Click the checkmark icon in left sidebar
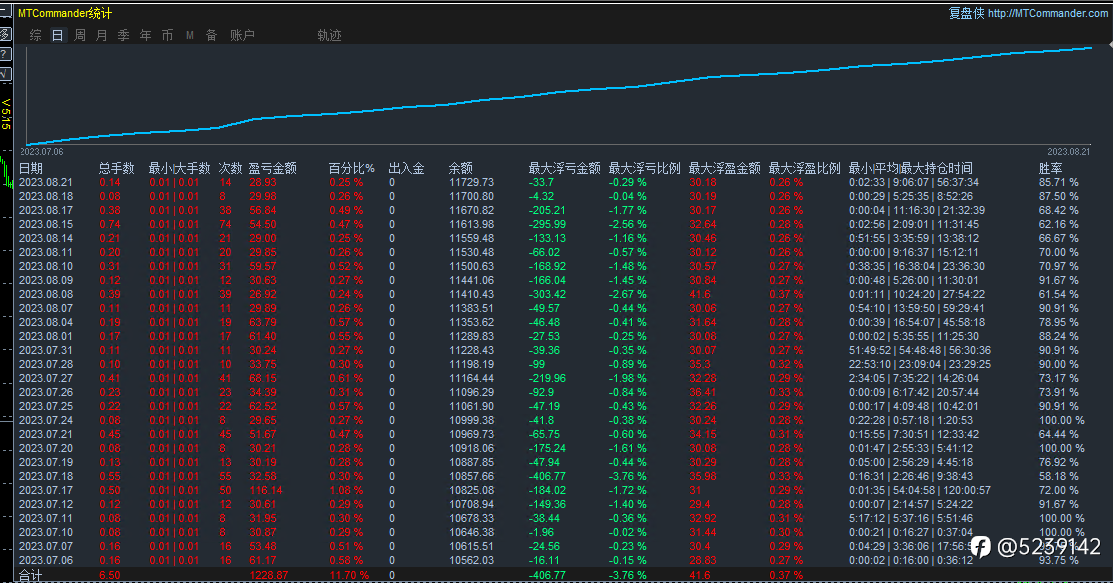The height and width of the screenshot is (583, 1113). tap(5, 74)
